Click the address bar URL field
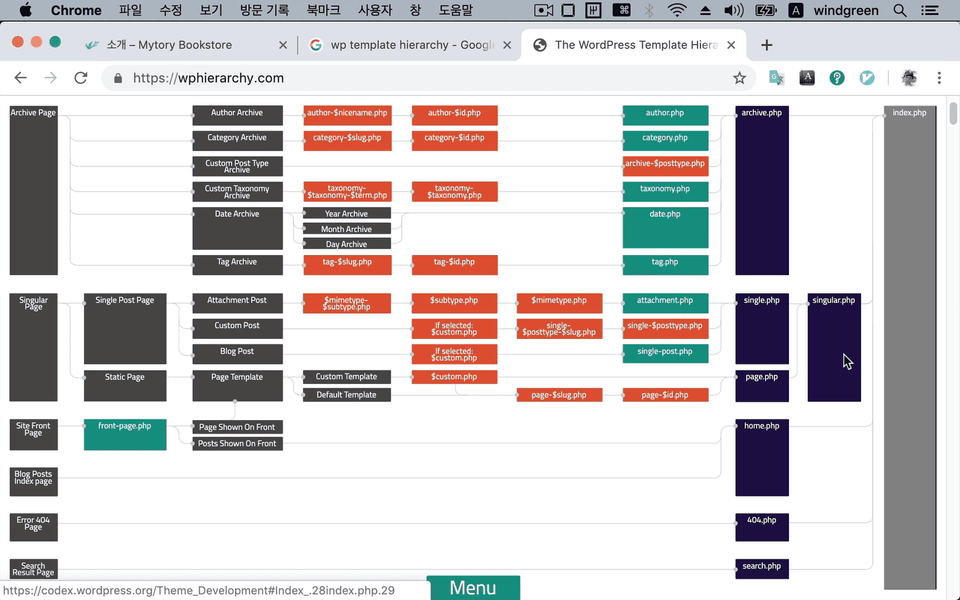The width and height of the screenshot is (960, 600). pos(429,78)
